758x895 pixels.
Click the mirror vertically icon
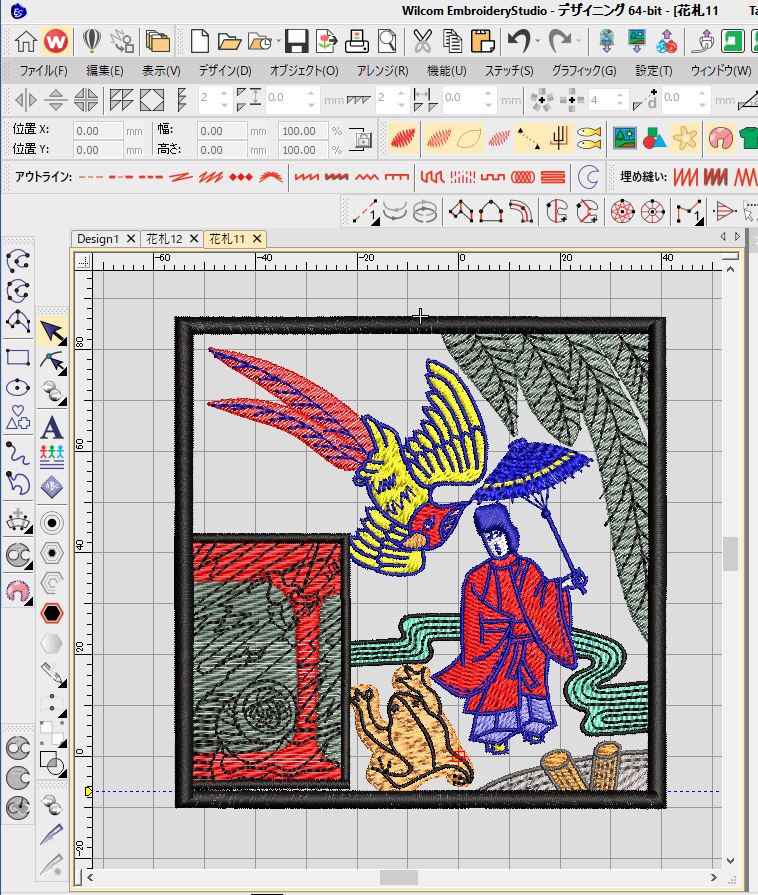(x=55, y=100)
